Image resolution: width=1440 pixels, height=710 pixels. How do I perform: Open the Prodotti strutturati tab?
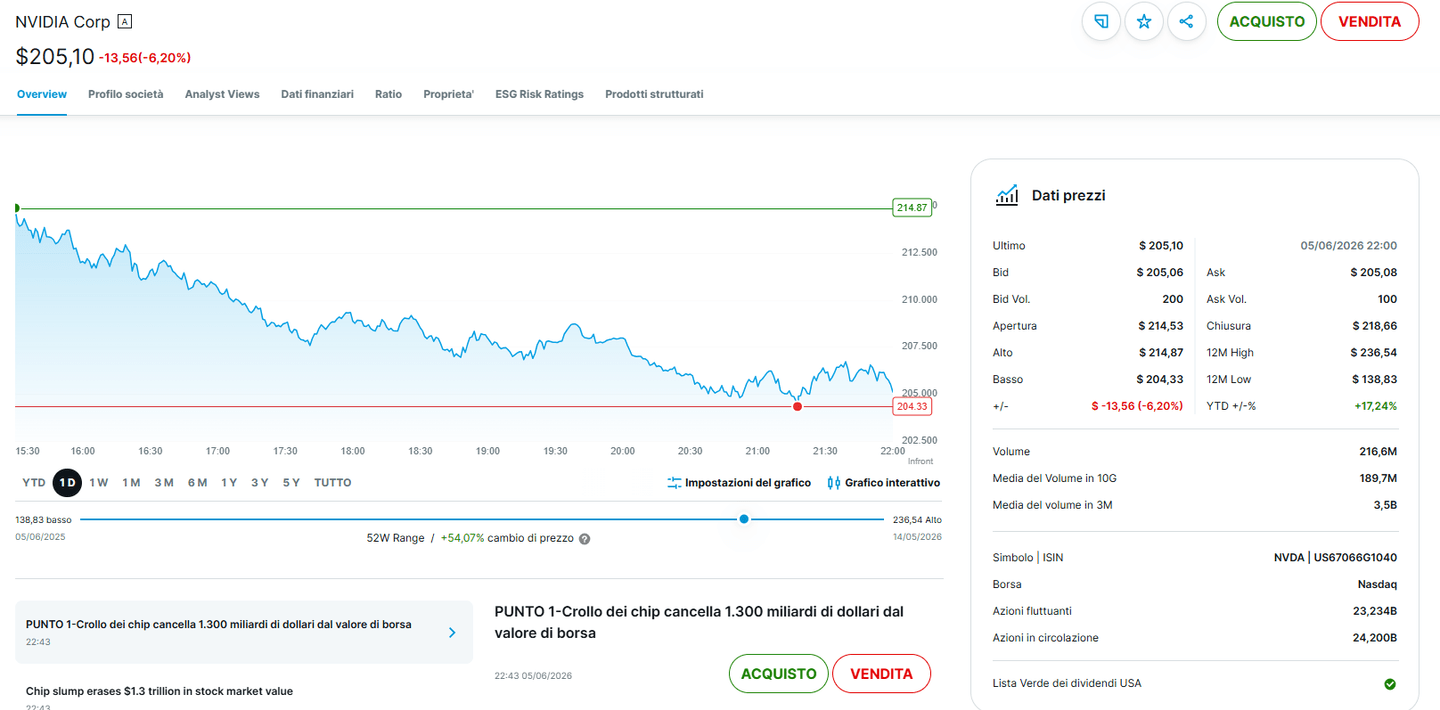click(x=654, y=94)
